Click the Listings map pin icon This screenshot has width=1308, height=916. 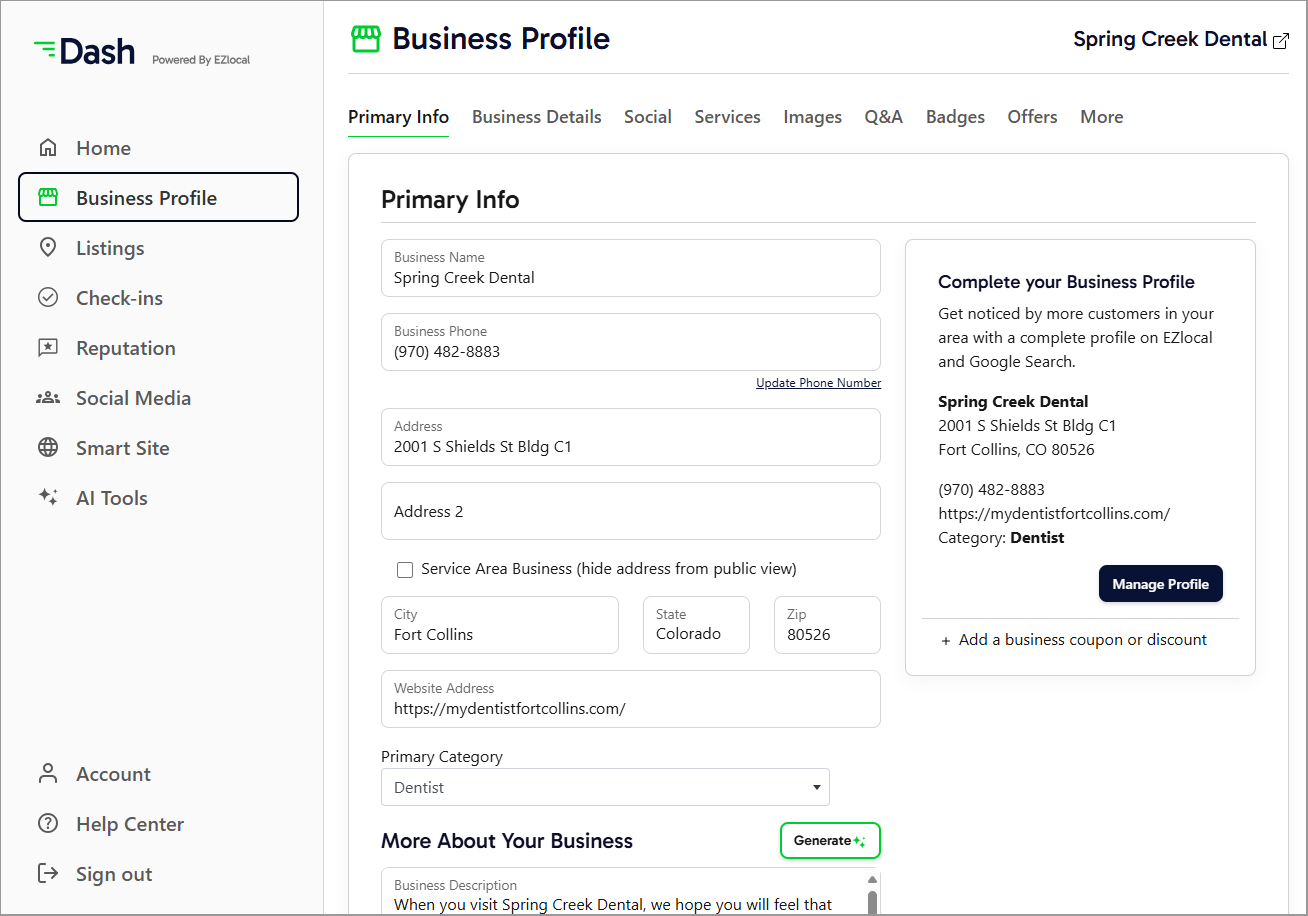47,248
